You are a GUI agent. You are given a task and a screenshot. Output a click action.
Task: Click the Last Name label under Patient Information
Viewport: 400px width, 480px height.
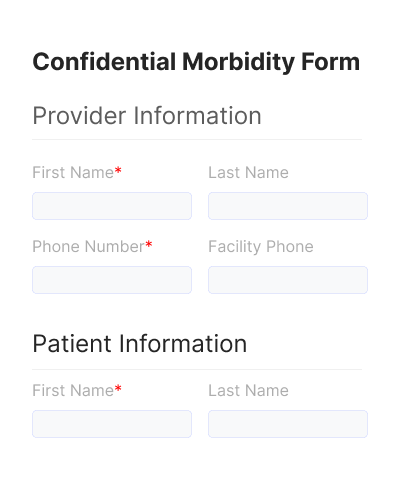(248, 390)
